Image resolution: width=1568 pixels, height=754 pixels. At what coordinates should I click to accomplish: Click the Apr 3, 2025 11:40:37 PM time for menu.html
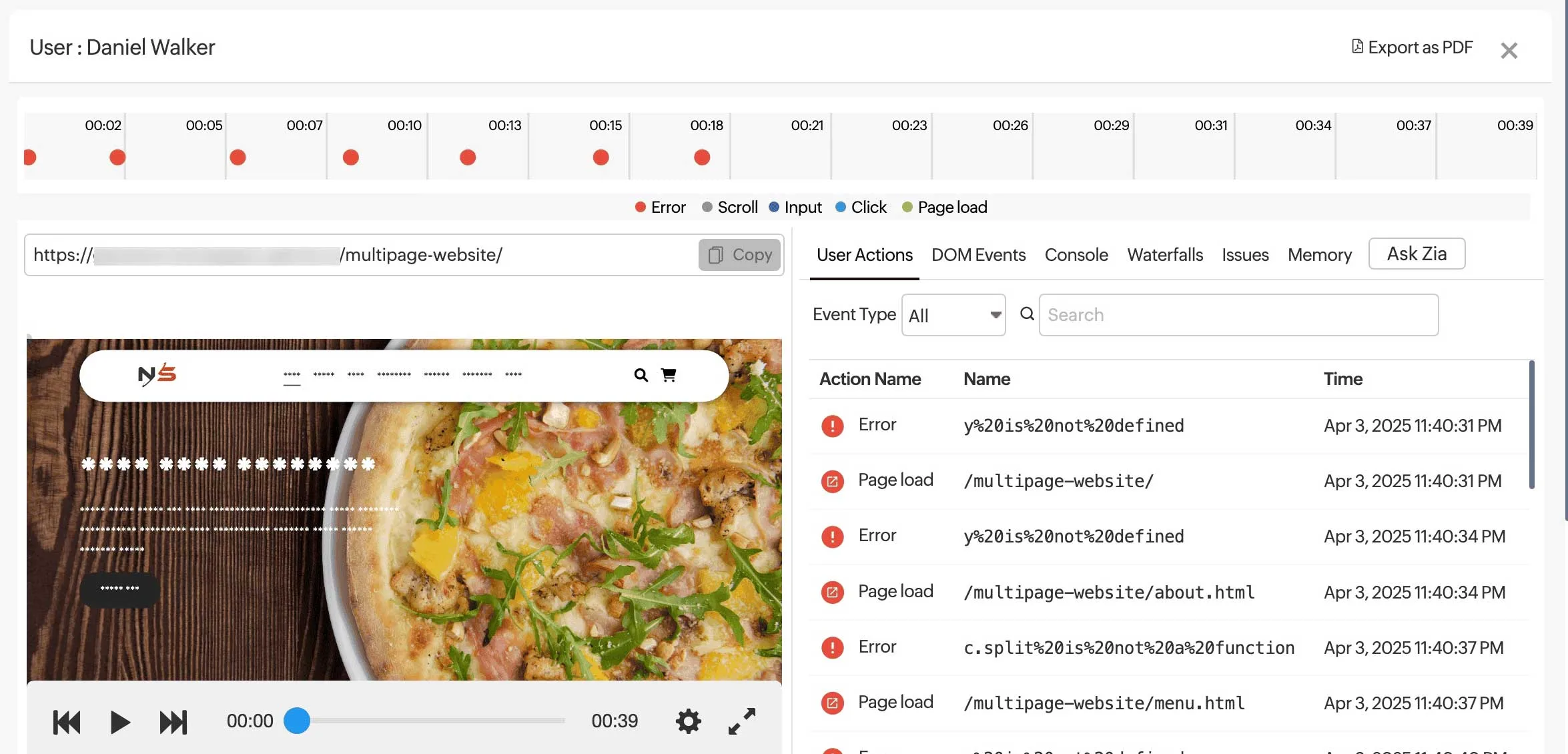1414,703
